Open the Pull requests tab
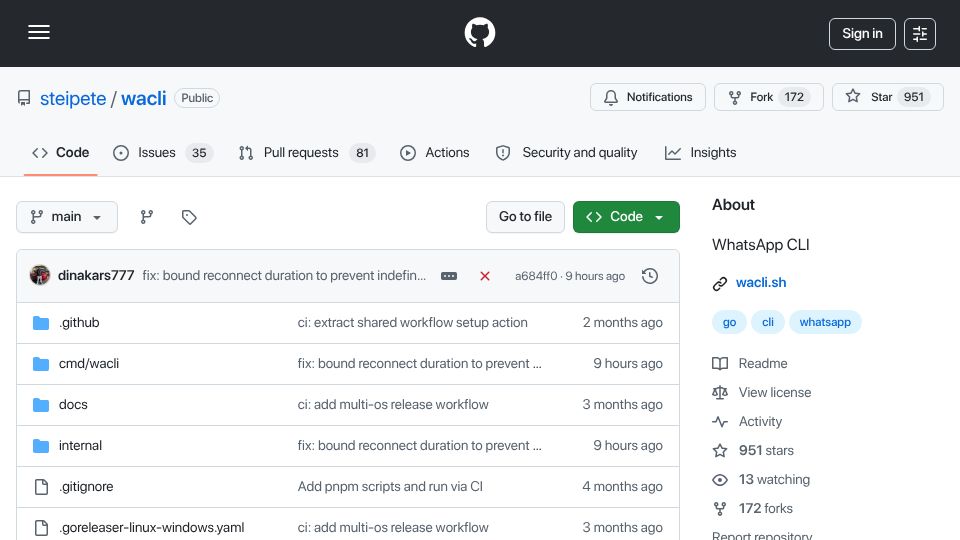 click(307, 152)
